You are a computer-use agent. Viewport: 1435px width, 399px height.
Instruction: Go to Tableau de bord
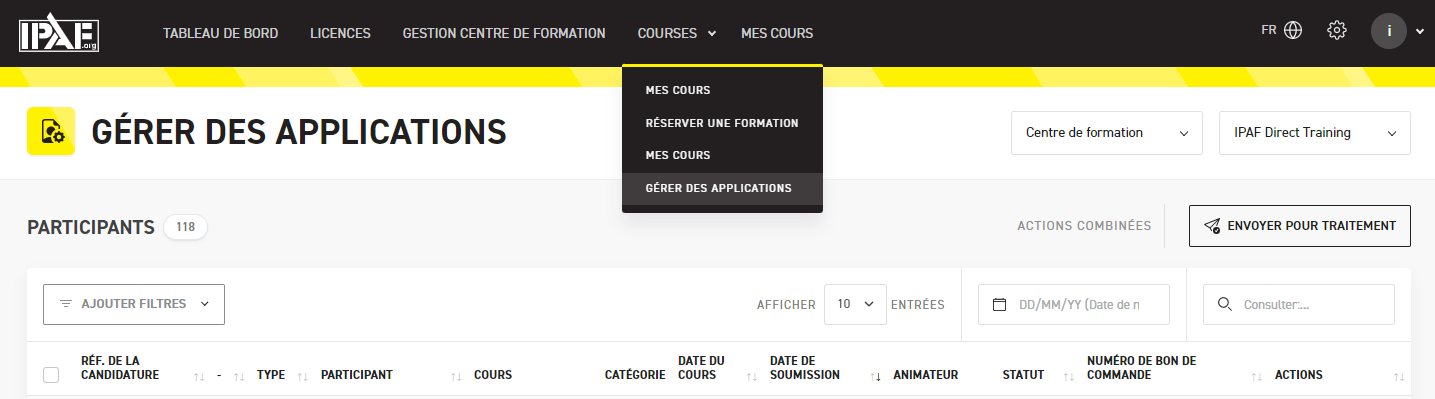click(220, 33)
